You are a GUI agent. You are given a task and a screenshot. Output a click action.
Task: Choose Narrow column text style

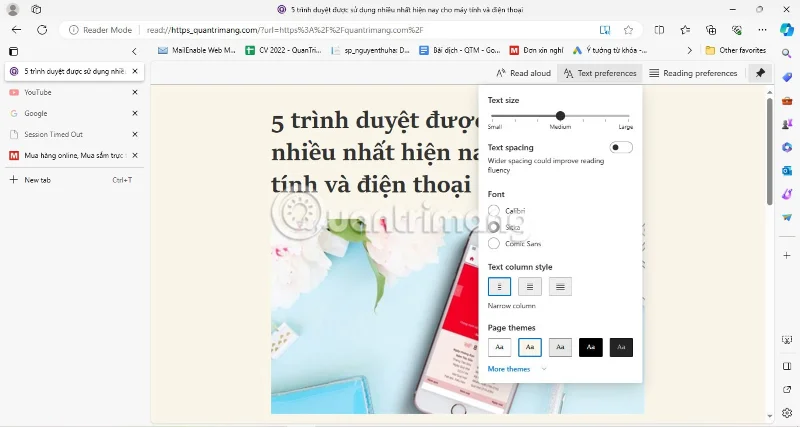499,287
